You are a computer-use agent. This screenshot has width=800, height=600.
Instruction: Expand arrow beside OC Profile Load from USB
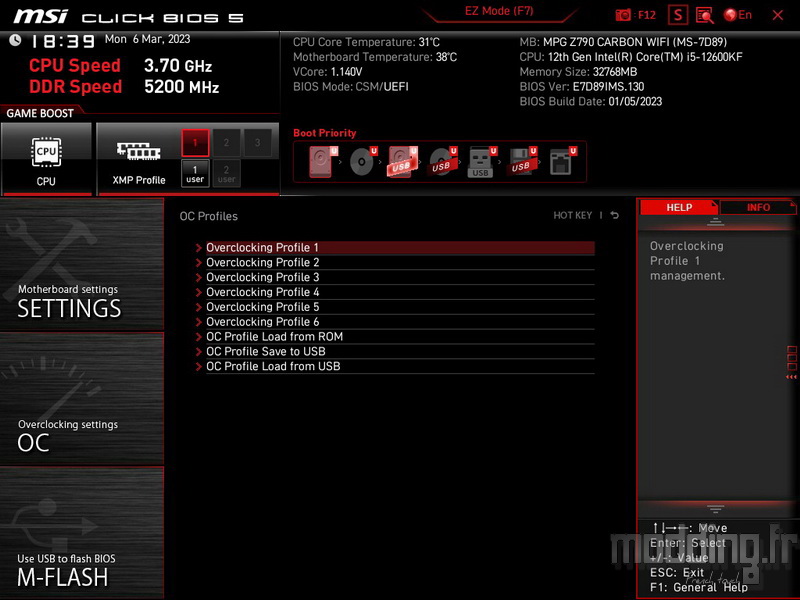(x=198, y=366)
